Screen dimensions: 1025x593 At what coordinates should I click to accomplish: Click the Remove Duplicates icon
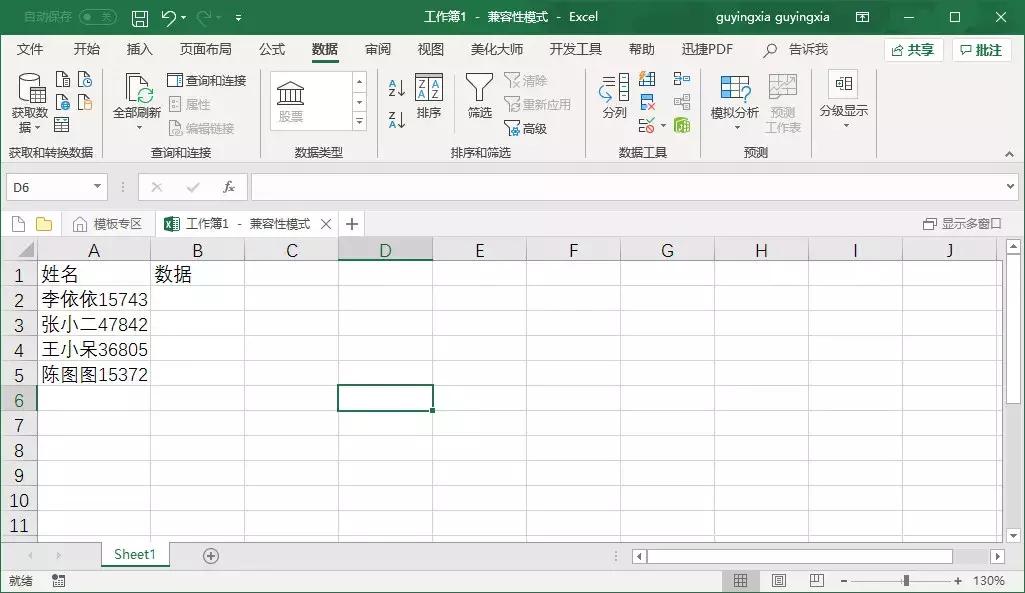point(646,100)
